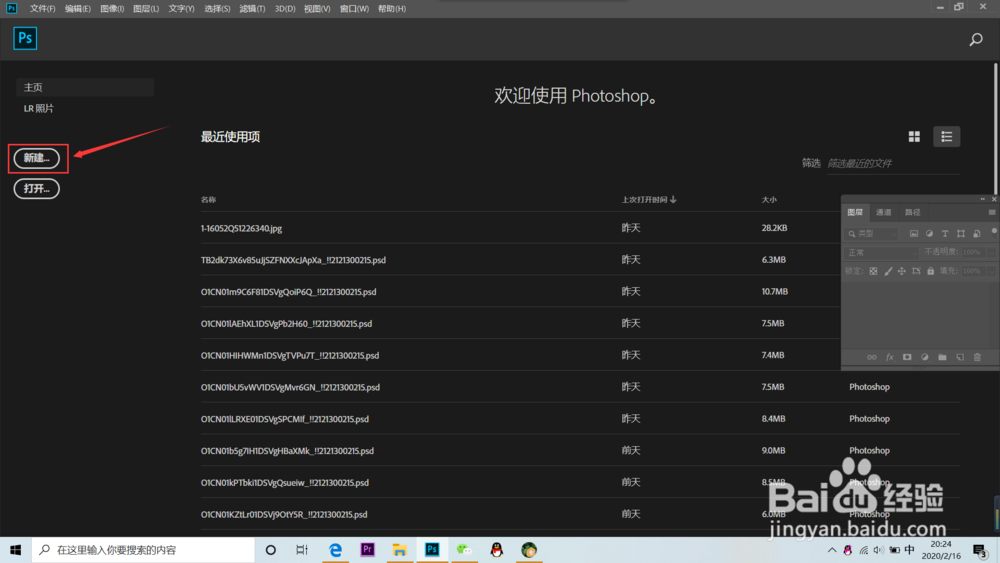Select 主页 in the left sidebar
The image size is (1000, 563).
(x=85, y=87)
